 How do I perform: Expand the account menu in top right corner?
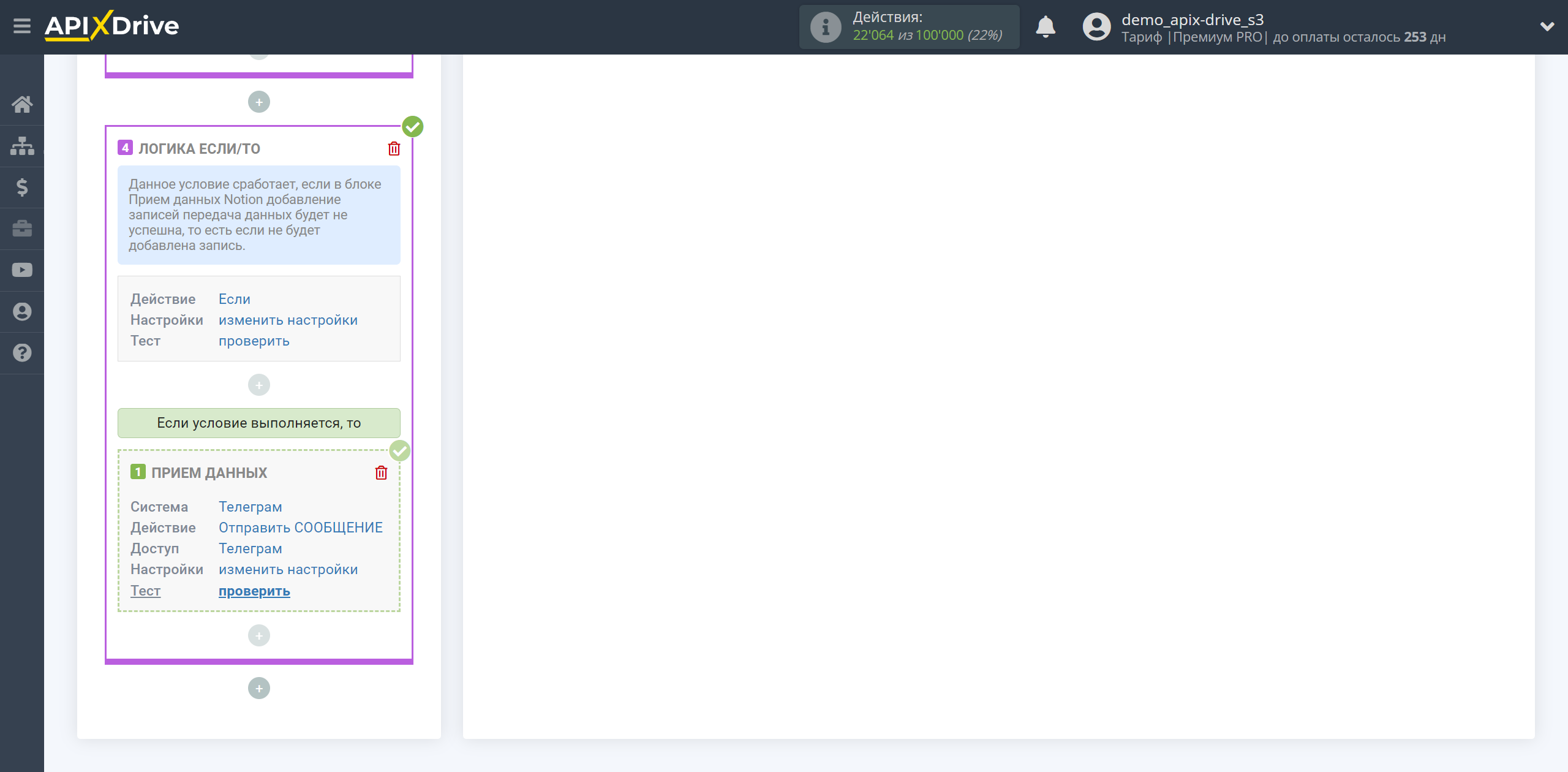(x=1543, y=27)
